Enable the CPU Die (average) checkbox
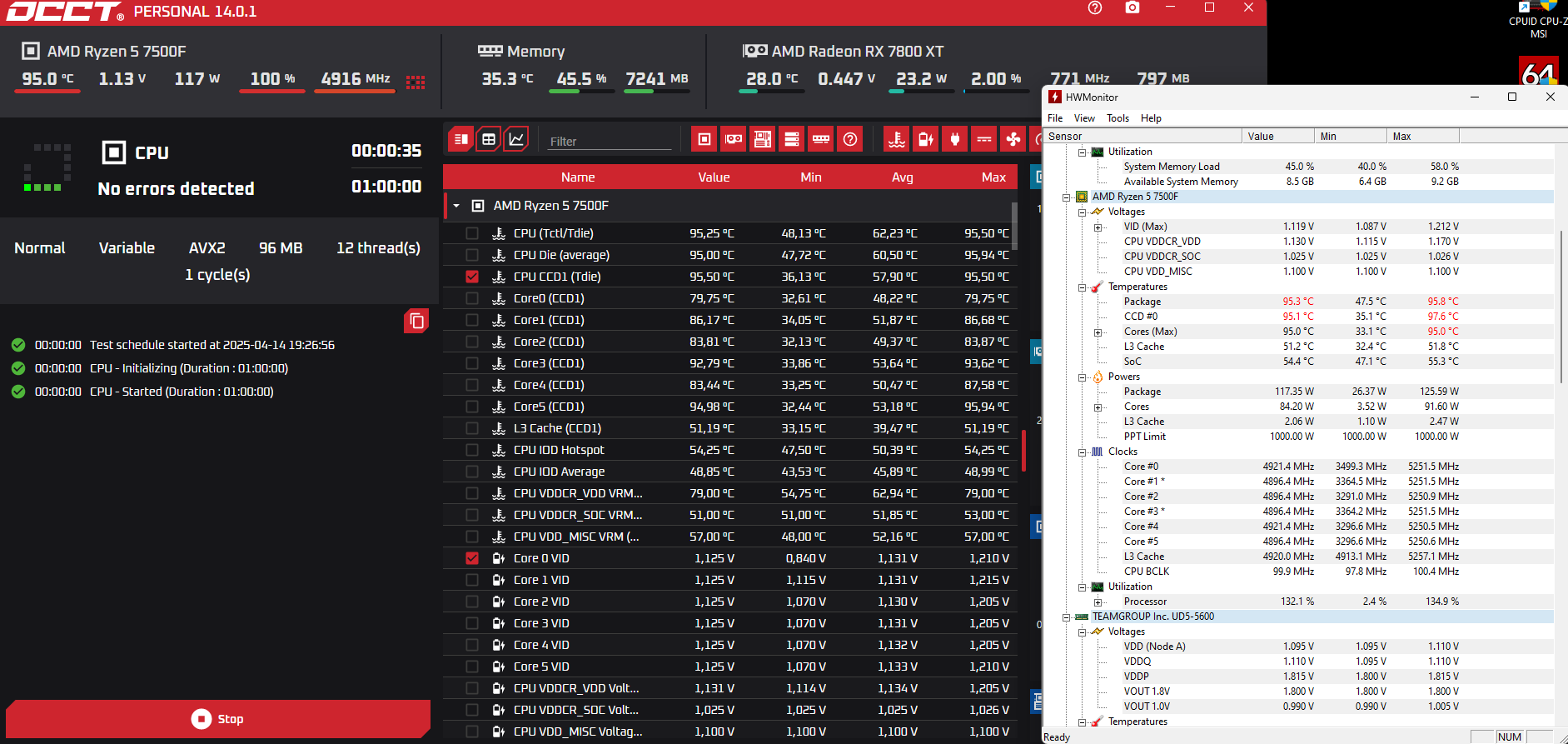Viewport: 1568px width, 744px height. [472, 255]
